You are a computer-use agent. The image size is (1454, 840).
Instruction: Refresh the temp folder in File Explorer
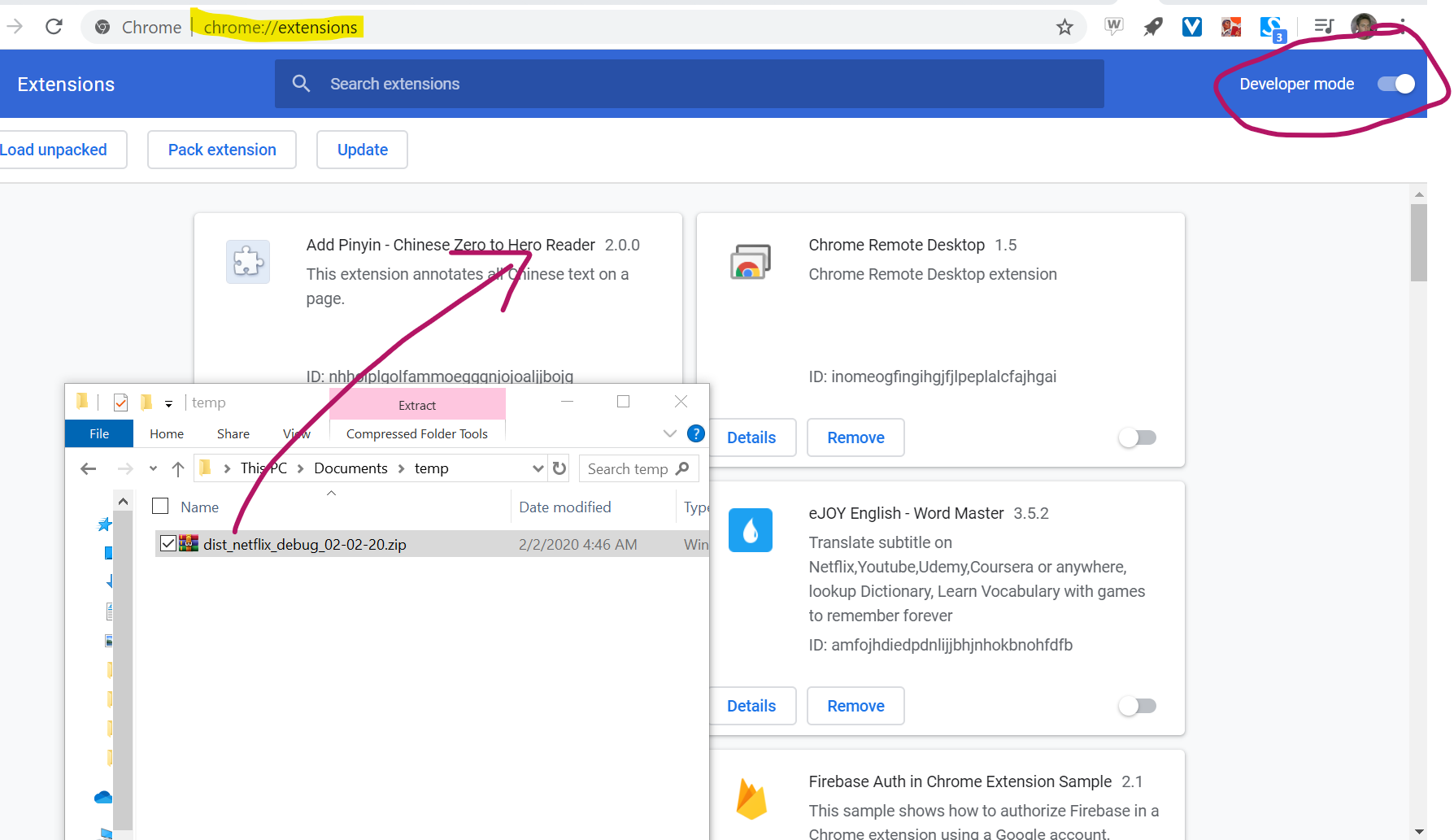(559, 468)
